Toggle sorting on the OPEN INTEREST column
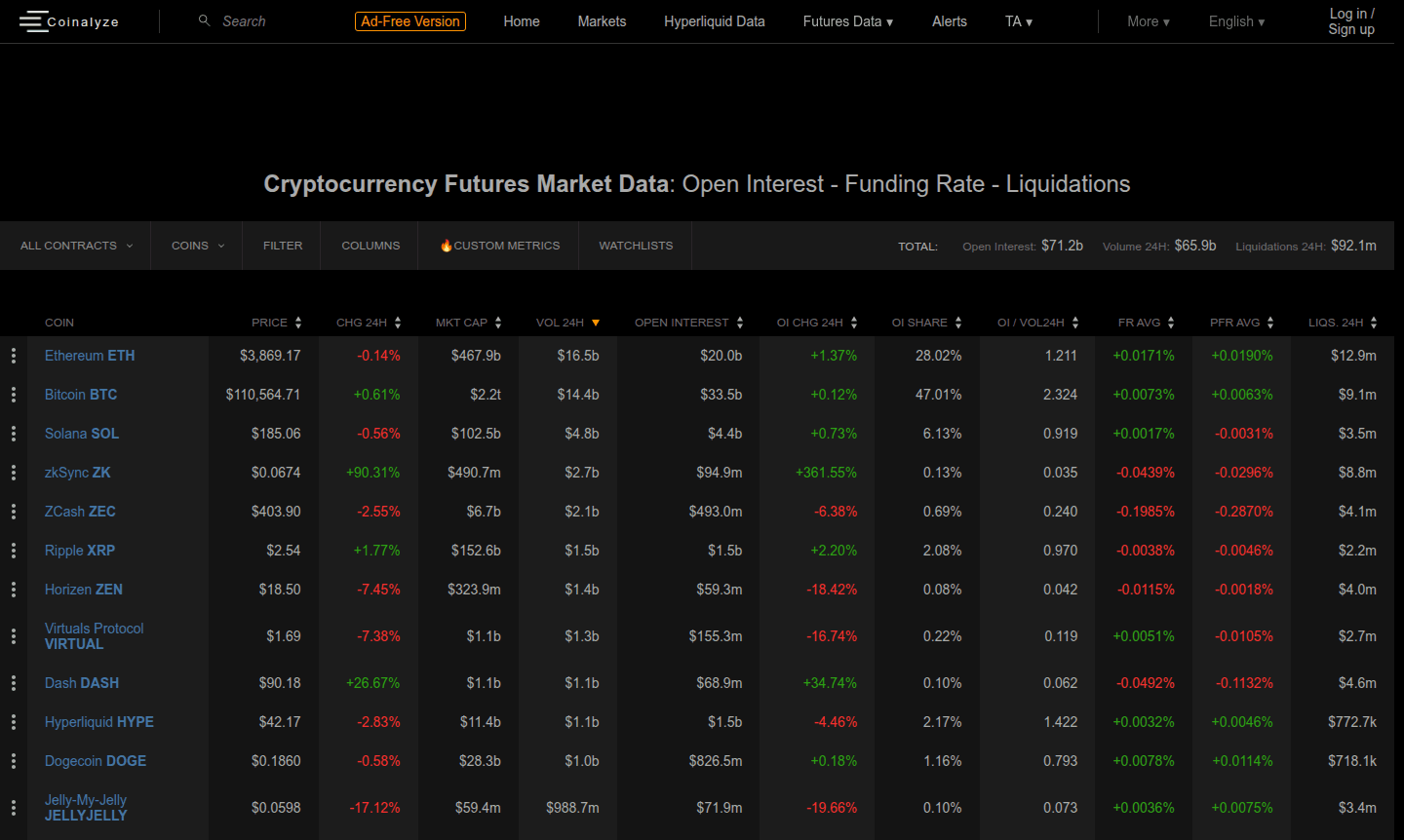Viewport: 1404px width, 840px height. coord(689,322)
